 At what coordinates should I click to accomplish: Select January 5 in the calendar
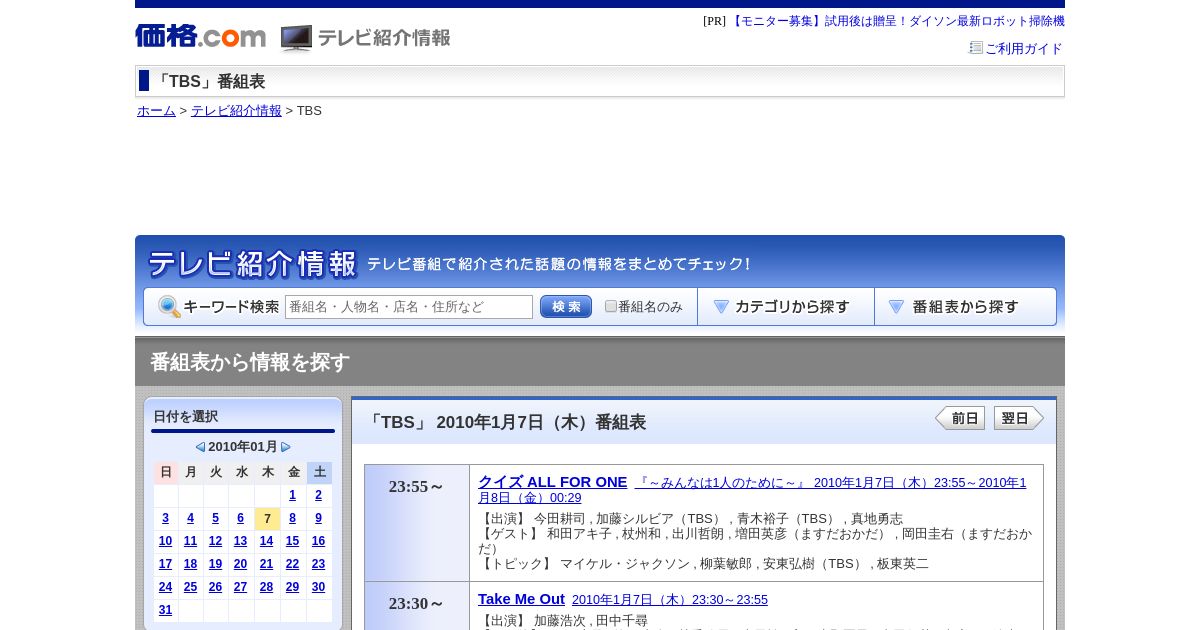215,518
